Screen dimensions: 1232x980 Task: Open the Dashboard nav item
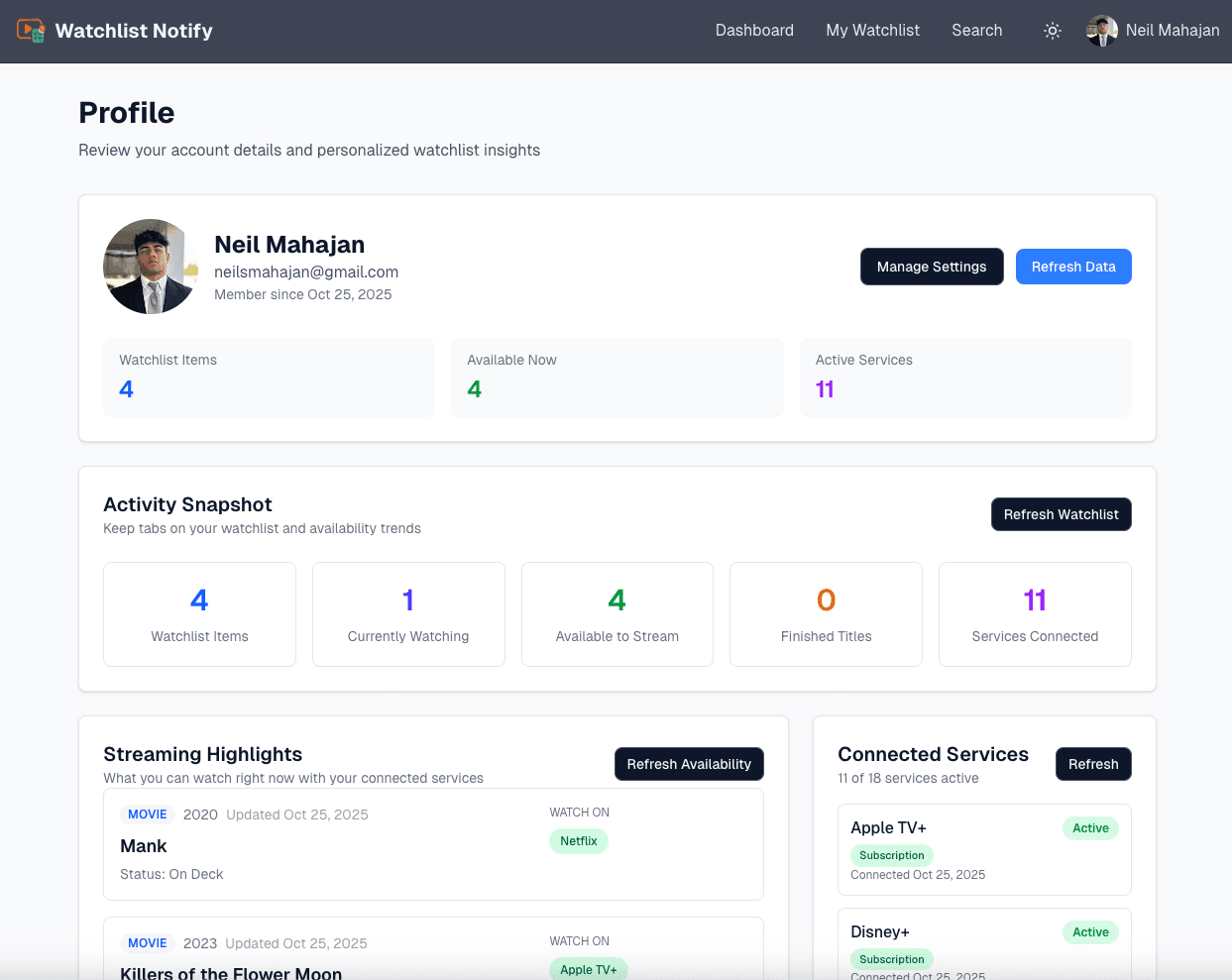click(x=754, y=31)
